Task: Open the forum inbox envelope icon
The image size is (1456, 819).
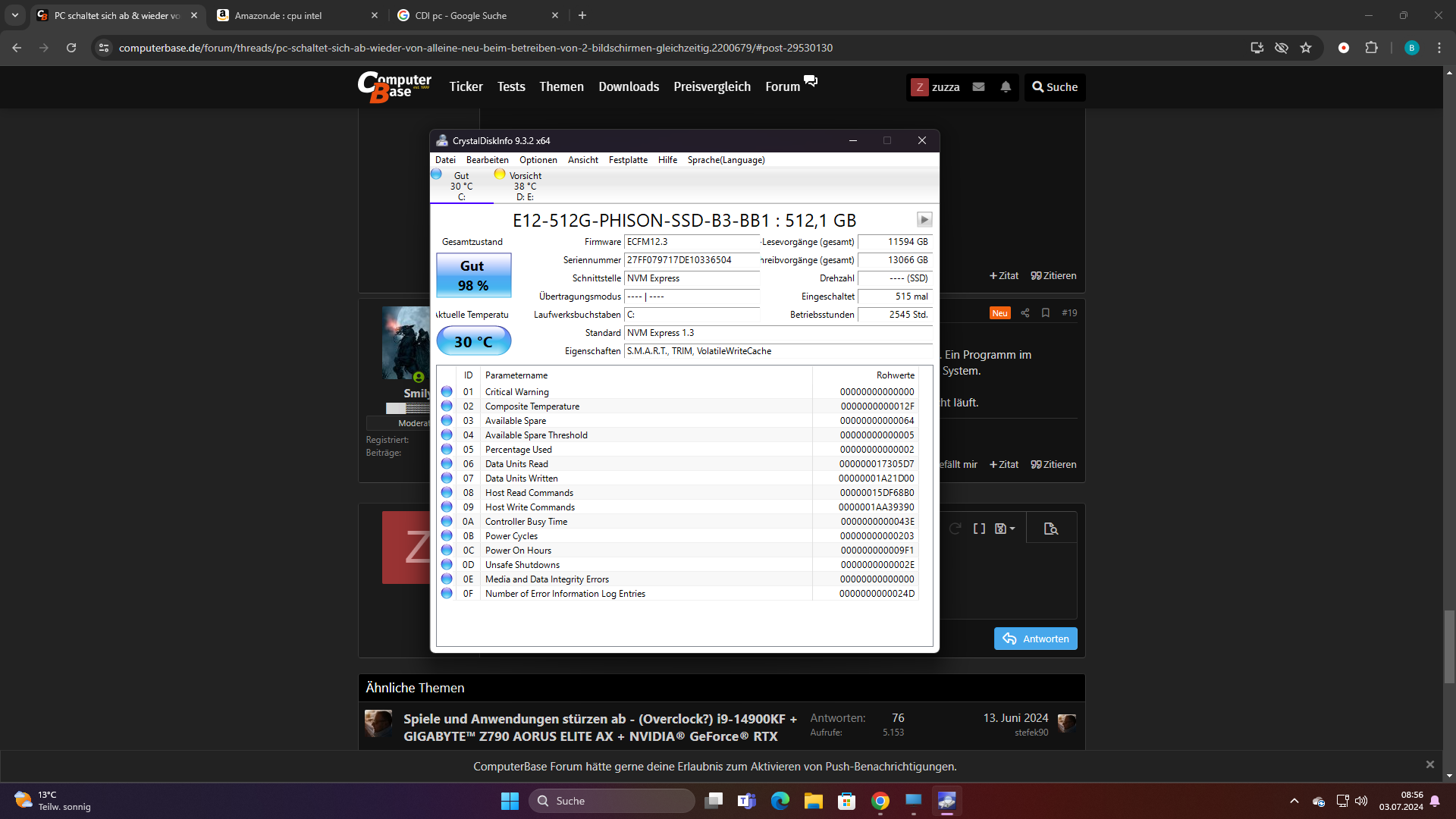Action: click(978, 87)
